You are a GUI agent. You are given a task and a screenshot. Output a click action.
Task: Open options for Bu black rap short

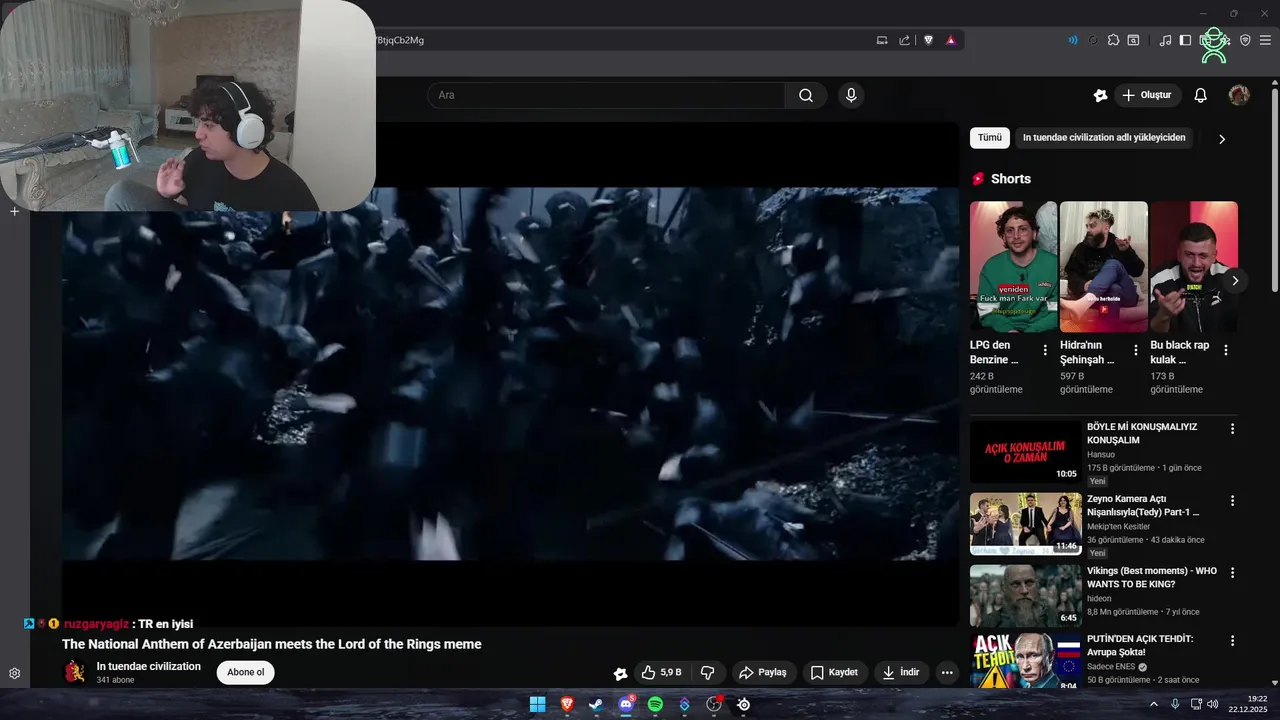pyautogui.click(x=1225, y=350)
